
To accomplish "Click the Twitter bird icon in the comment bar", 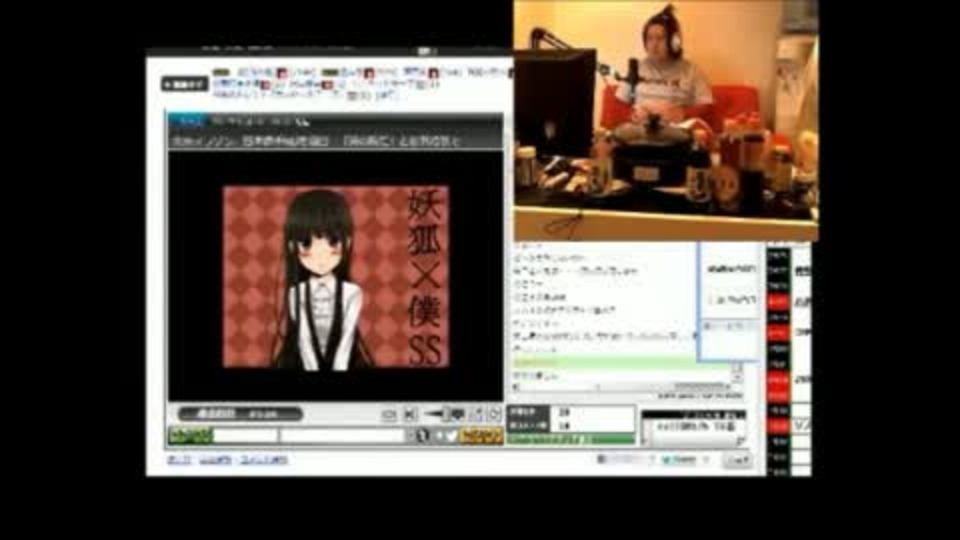I will [451, 436].
